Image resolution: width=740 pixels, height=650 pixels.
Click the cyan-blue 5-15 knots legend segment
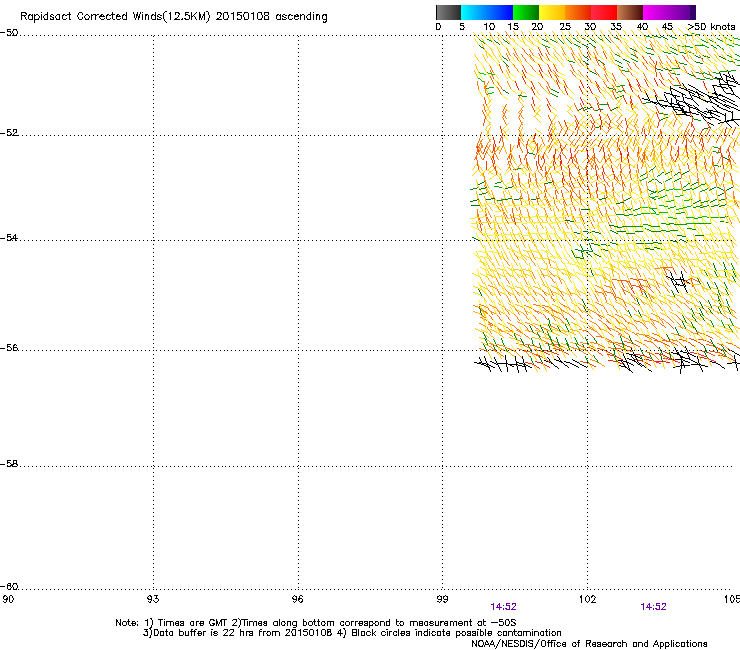point(487,12)
